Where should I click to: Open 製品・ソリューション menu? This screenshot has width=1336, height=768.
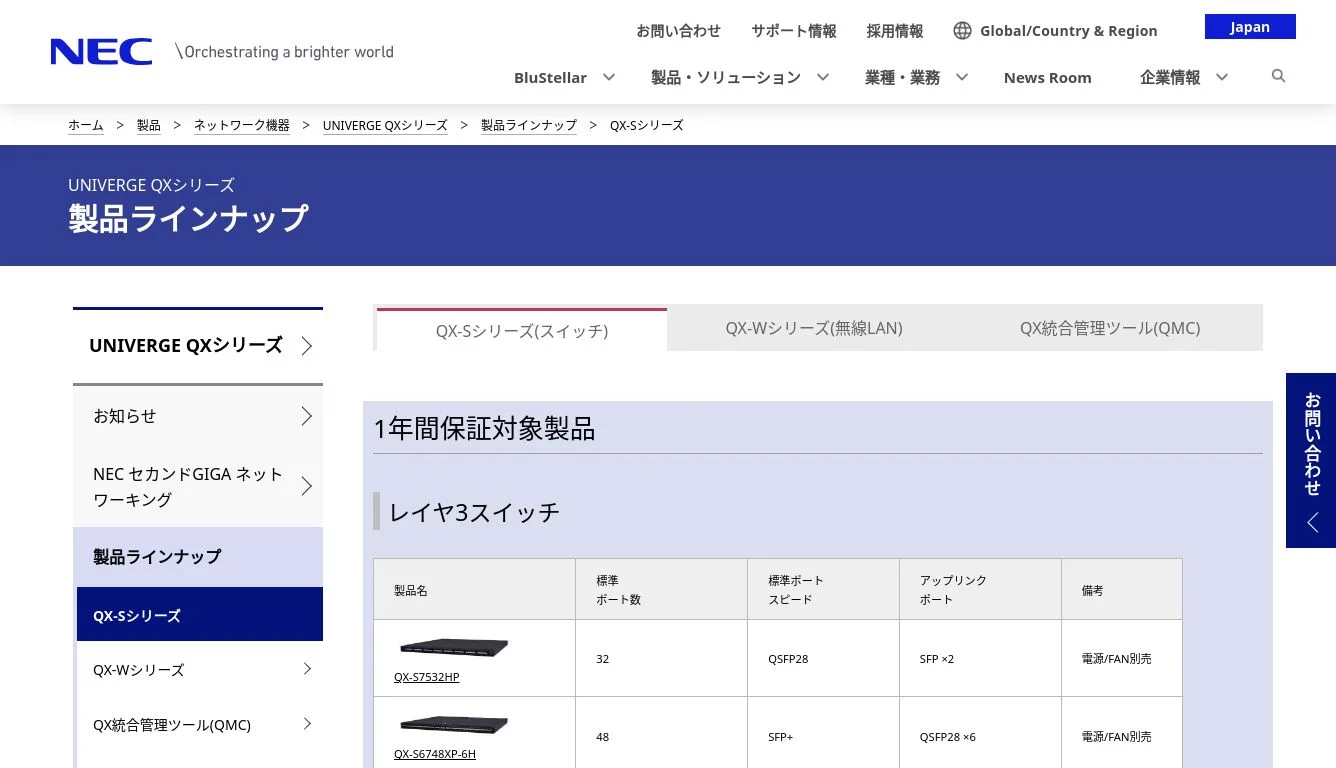tap(726, 77)
